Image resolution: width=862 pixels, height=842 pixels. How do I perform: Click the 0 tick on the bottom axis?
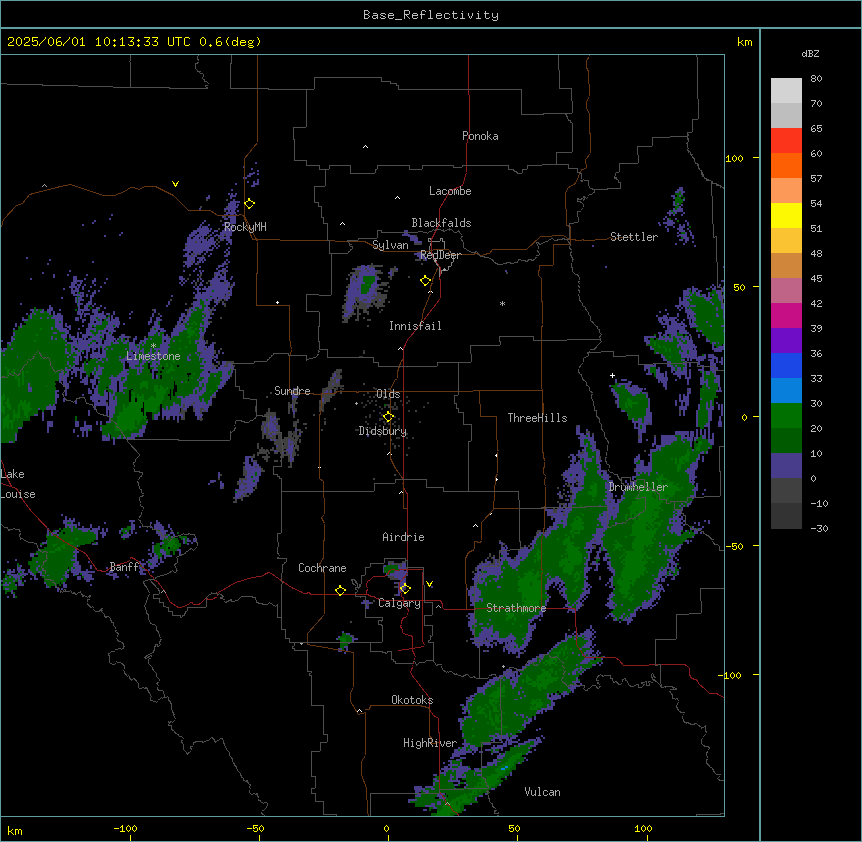pyautogui.click(x=386, y=828)
